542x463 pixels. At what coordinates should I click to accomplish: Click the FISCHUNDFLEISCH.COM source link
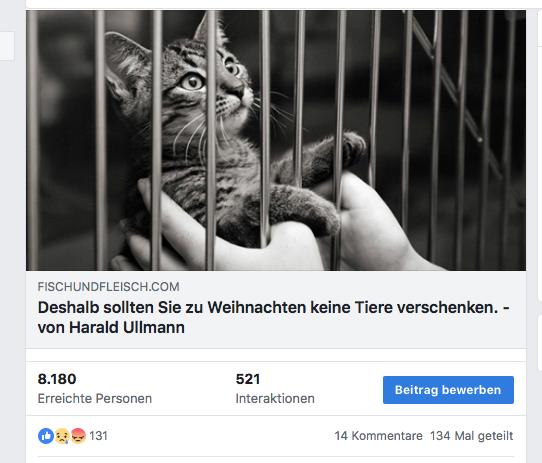tap(109, 287)
